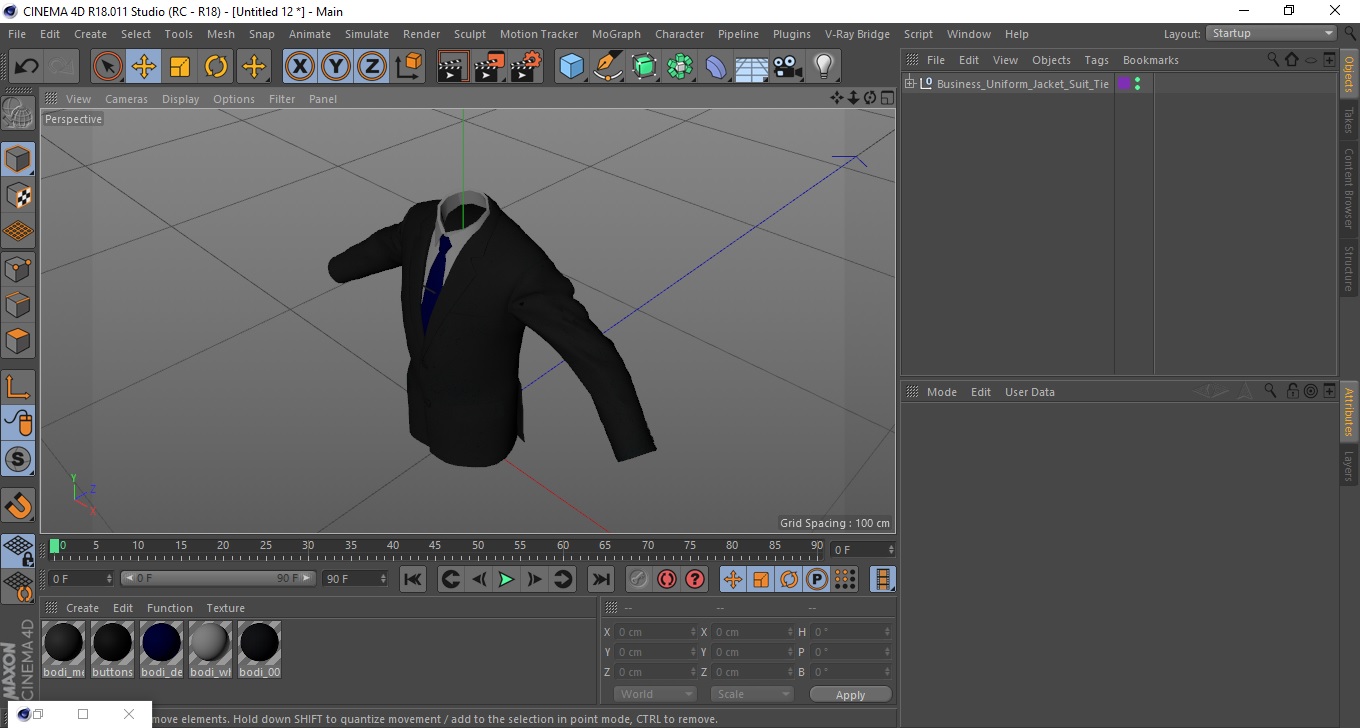Image resolution: width=1360 pixels, height=728 pixels.
Task: Toggle X axis lock
Action: [299, 67]
